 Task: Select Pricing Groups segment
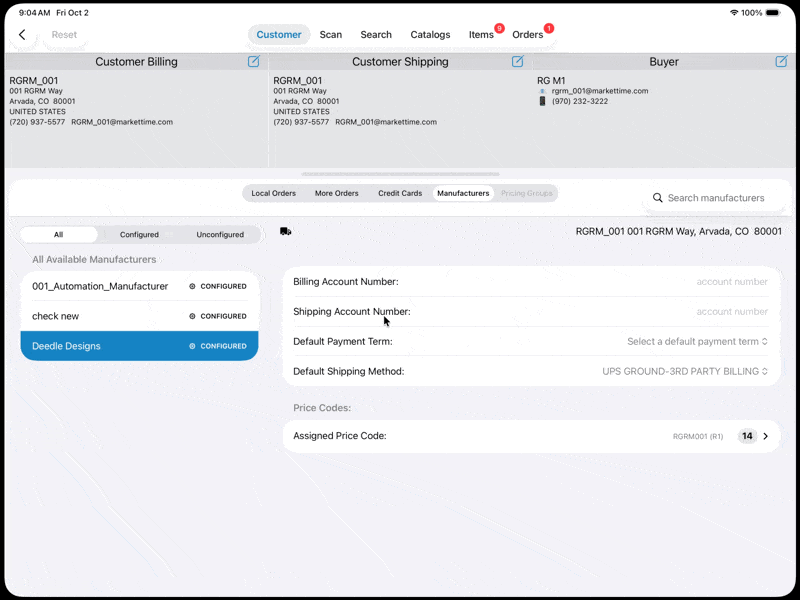click(527, 193)
